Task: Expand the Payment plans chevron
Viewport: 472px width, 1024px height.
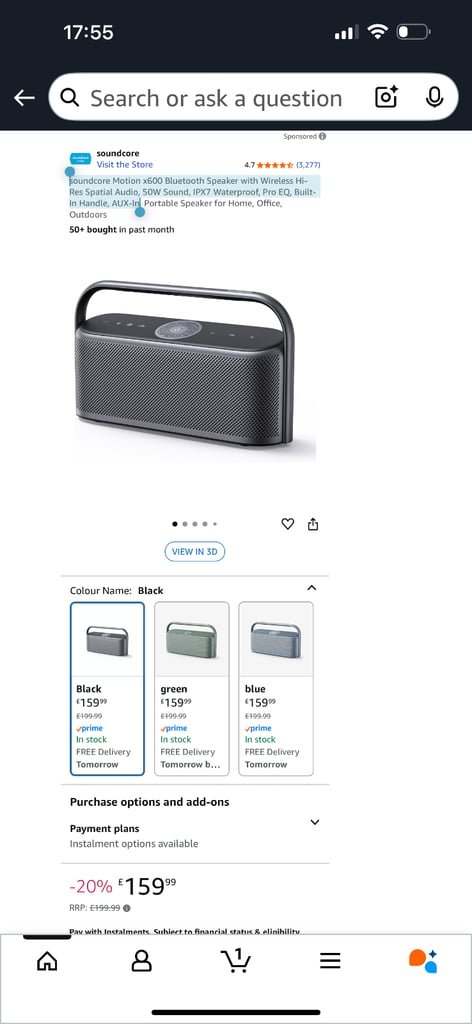Action: coord(315,822)
